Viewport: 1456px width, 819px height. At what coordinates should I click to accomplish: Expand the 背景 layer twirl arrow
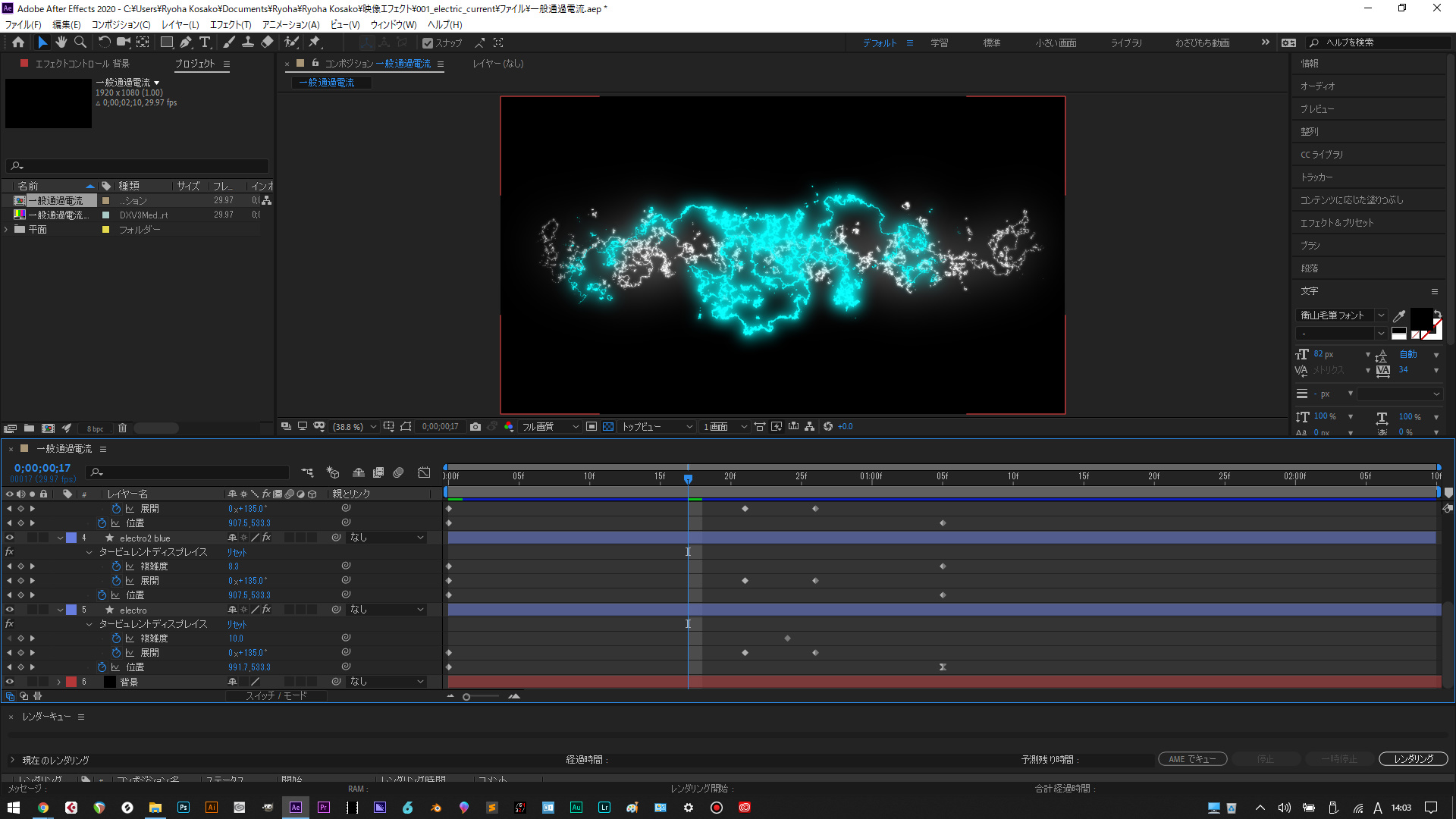pyautogui.click(x=59, y=682)
